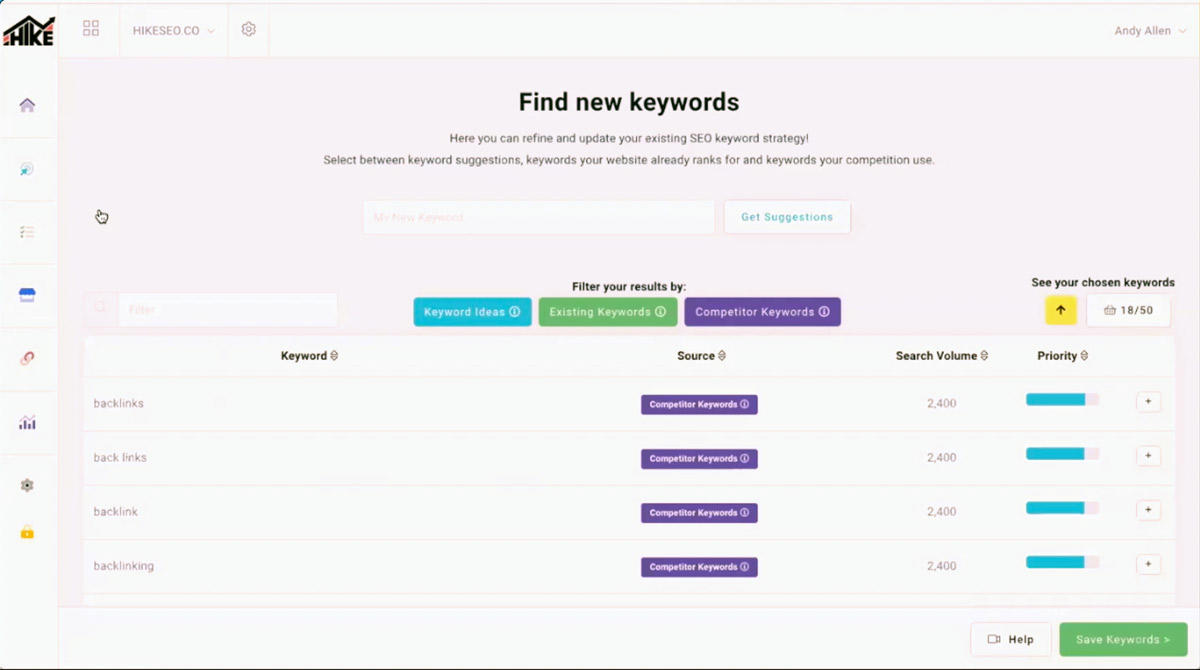Click the Get Suggestions button
The height and width of the screenshot is (670, 1200).
787,217
